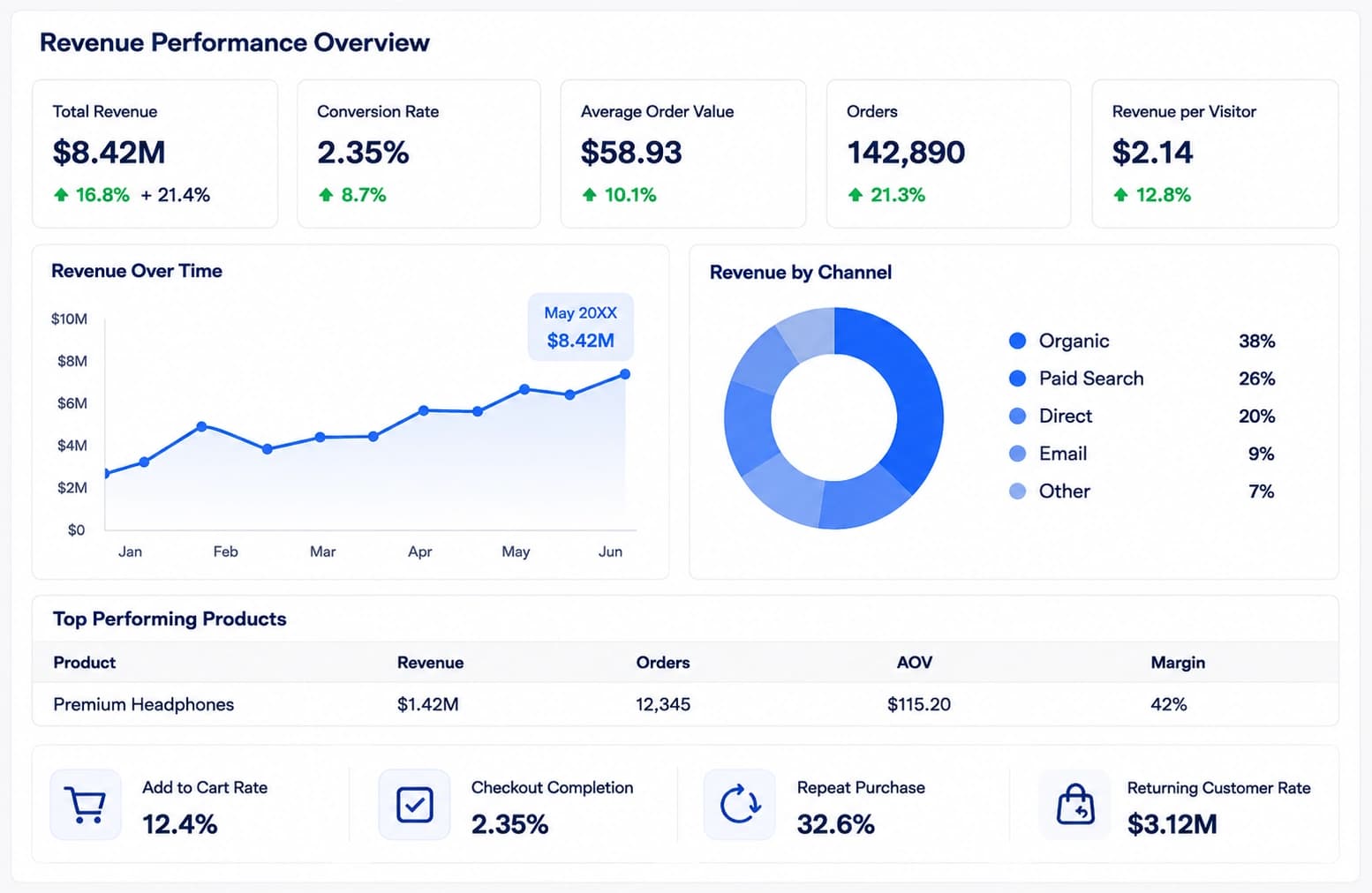Sort by the Orders column header
This screenshot has width=1372, height=893.
tap(663, 663)
